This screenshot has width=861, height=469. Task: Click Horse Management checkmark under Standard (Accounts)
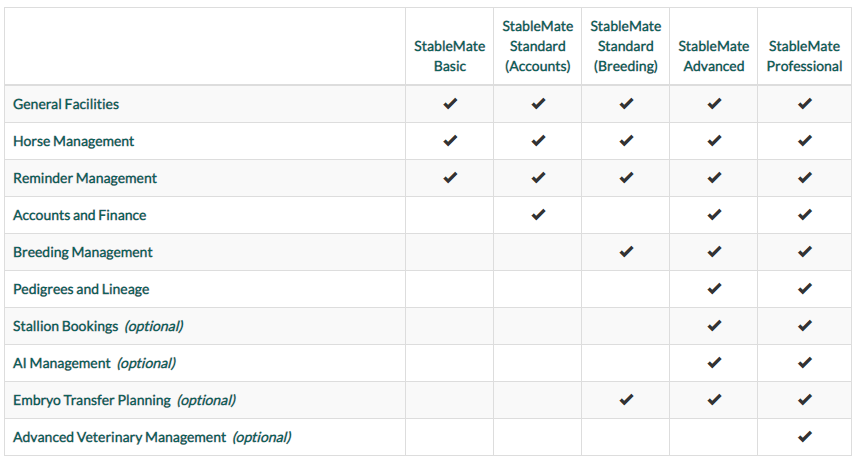pos(538,141)
